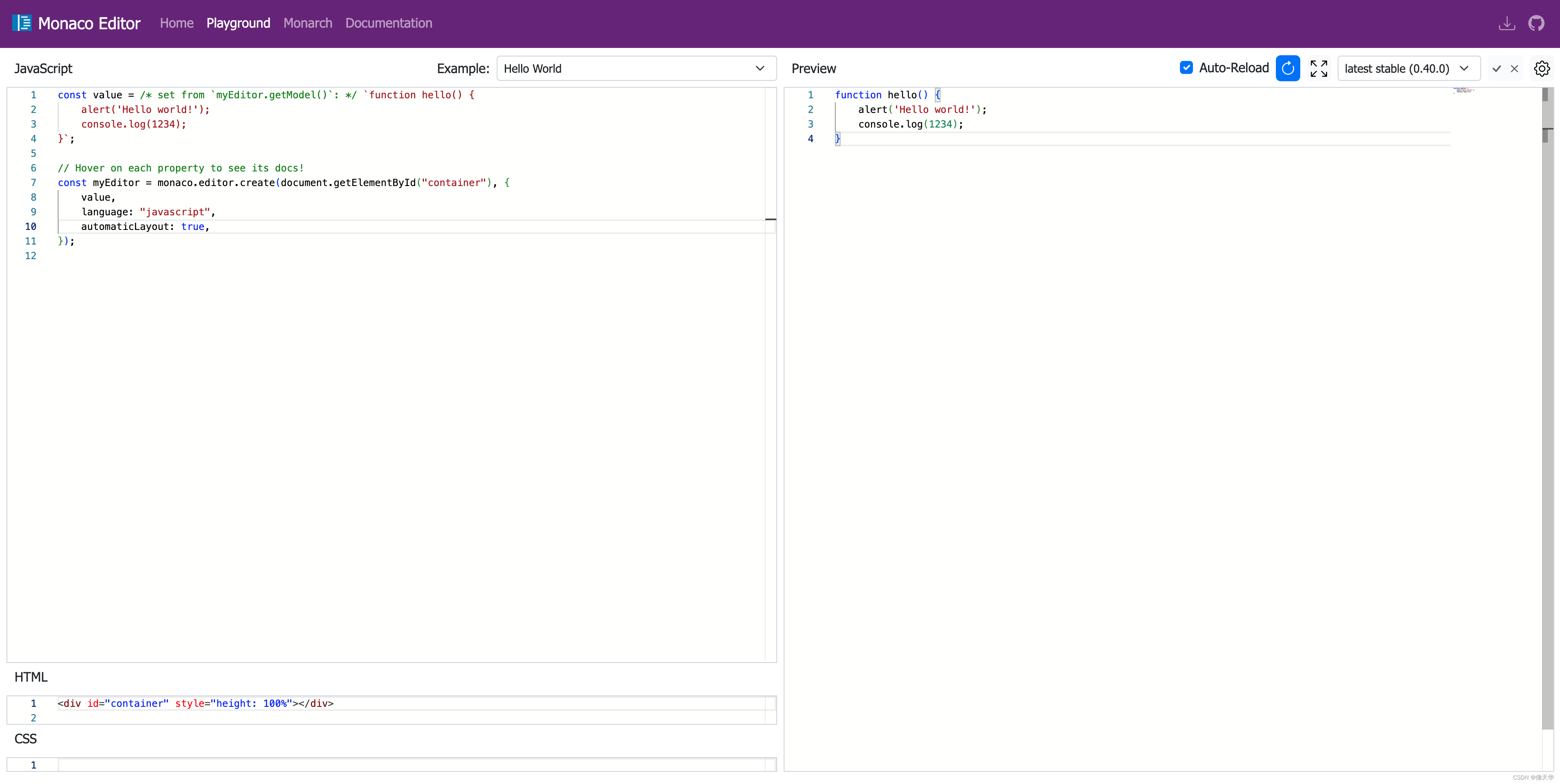Toggle the Auto-Reload checkbox in Preview
Screen dimensions: 1560x784
[1188, 68]
